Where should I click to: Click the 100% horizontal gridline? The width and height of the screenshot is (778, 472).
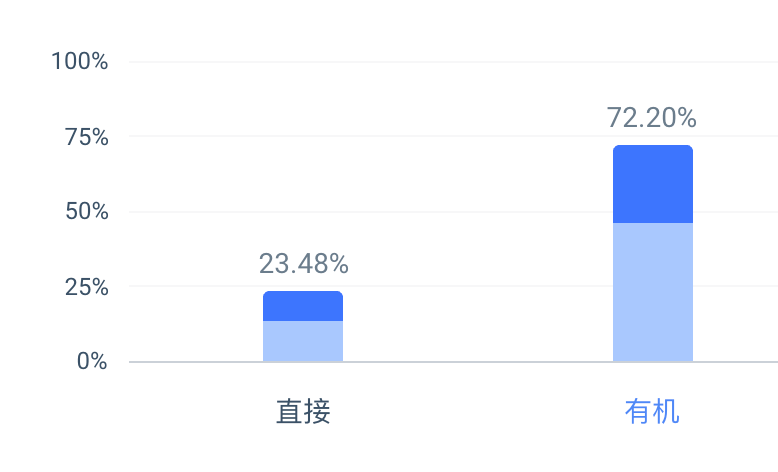pos(454,62)
